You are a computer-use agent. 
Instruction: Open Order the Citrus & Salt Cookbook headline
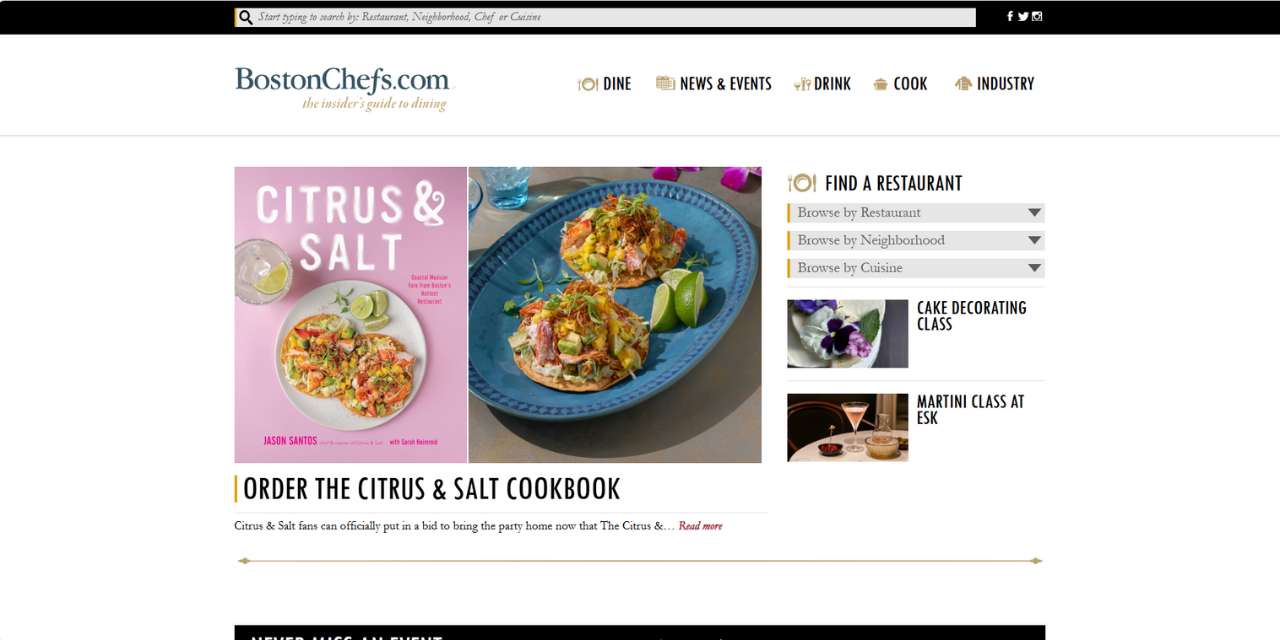[432, 489]
